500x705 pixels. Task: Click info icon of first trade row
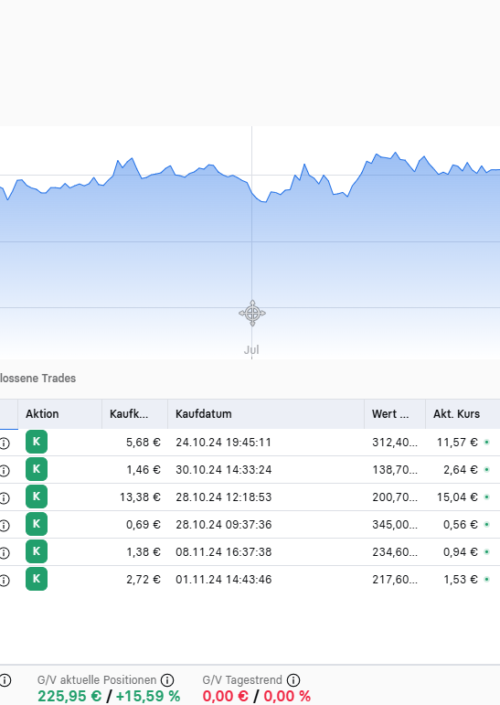coord(4,443)
